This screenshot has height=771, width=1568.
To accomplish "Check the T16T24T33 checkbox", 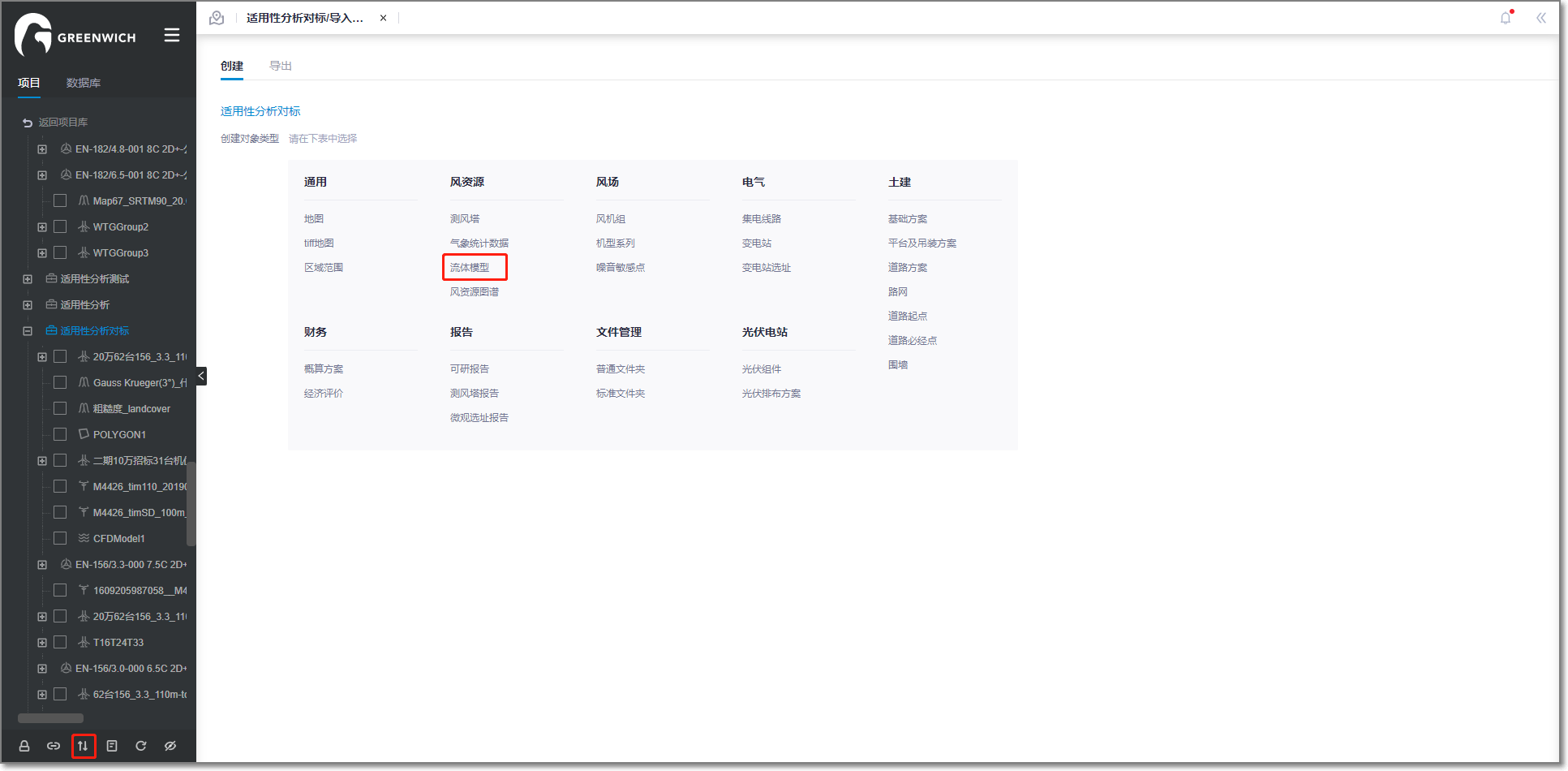I will point(60,642).
